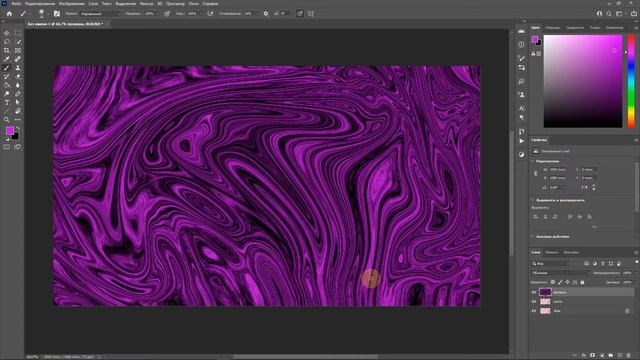Toggle lock image pixels brush icon
Screen dimensions: 640x360
point(560,282)
